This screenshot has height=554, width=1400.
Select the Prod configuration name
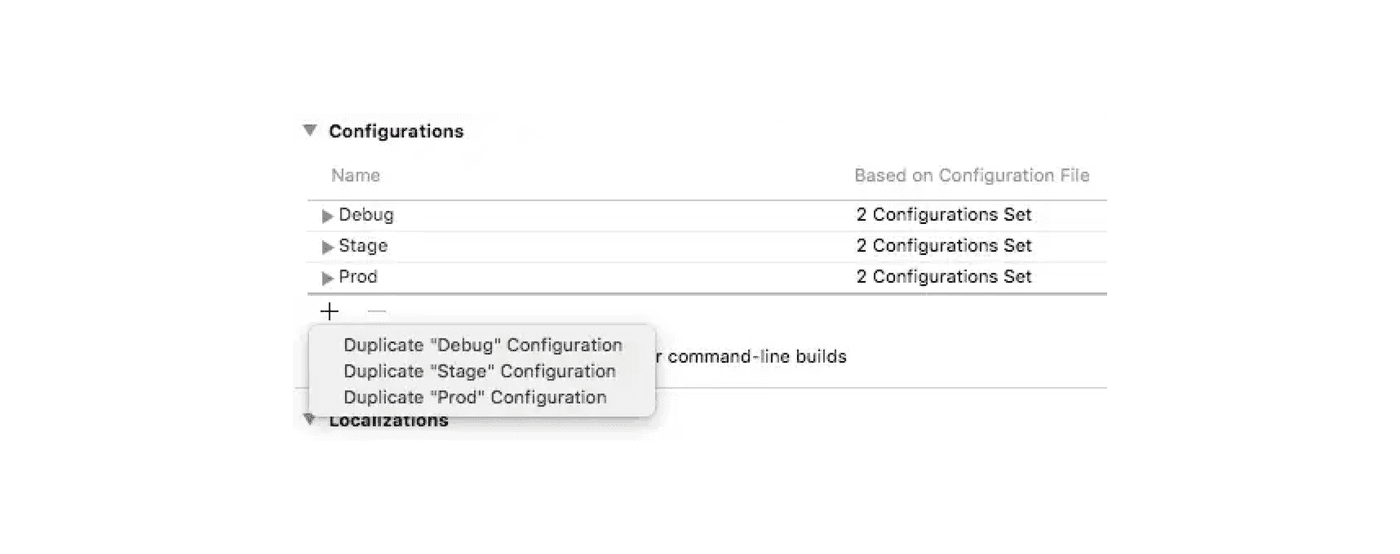click(358, 277)
